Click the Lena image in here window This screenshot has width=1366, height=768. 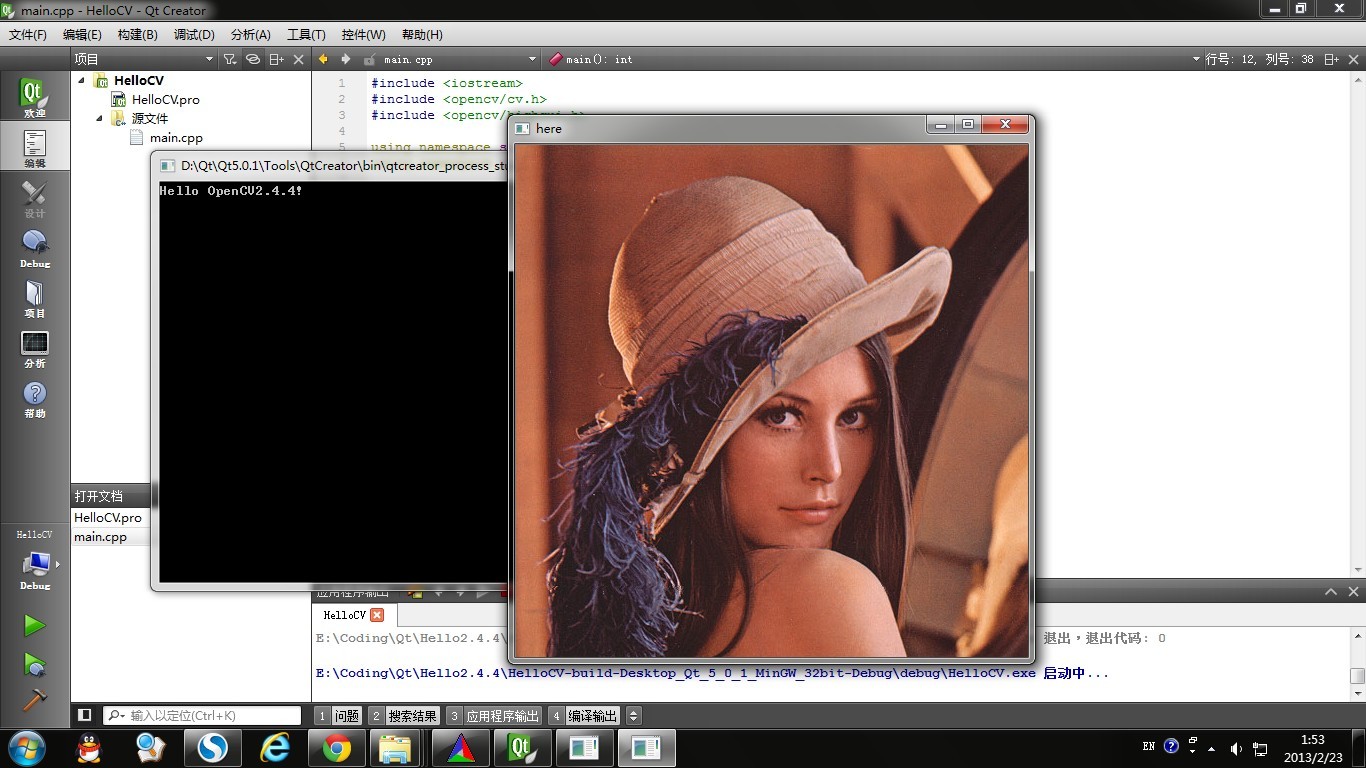click(771, 400)
